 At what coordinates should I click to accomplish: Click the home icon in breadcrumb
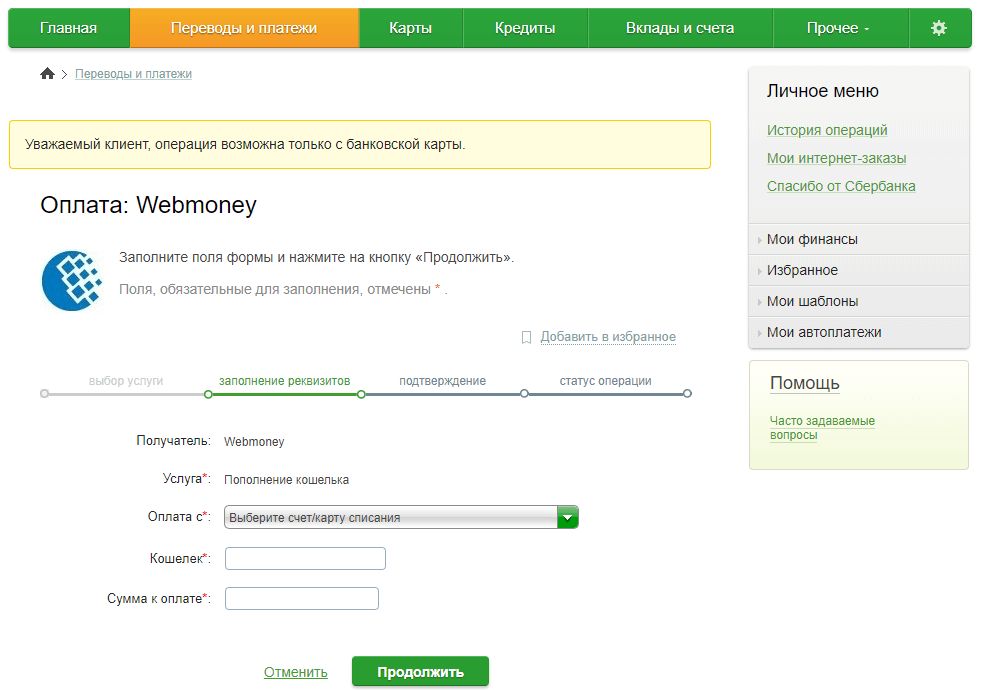[47, 74]
